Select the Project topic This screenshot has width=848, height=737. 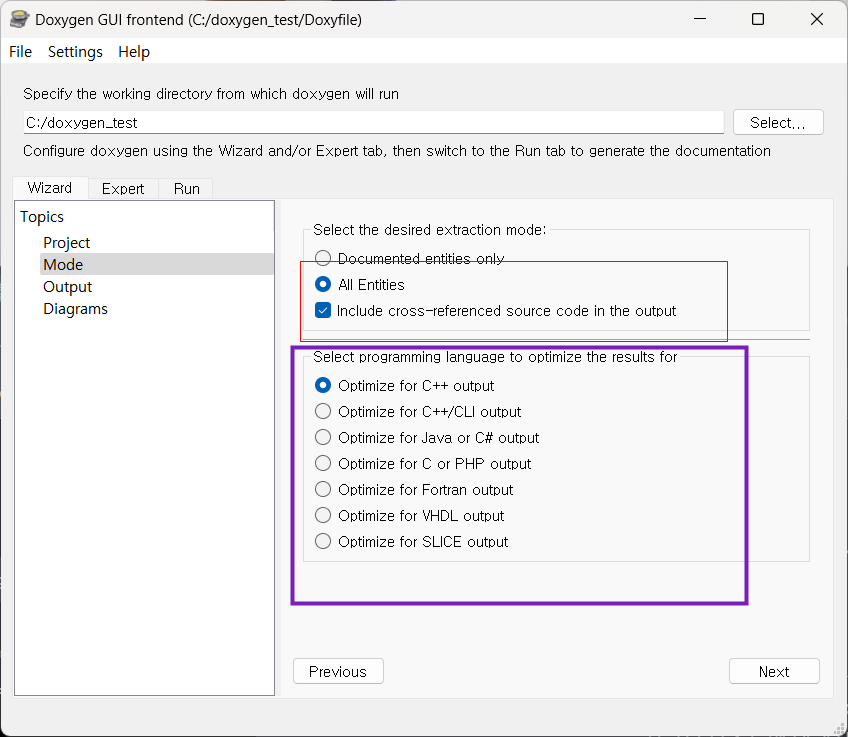(67, 243)
